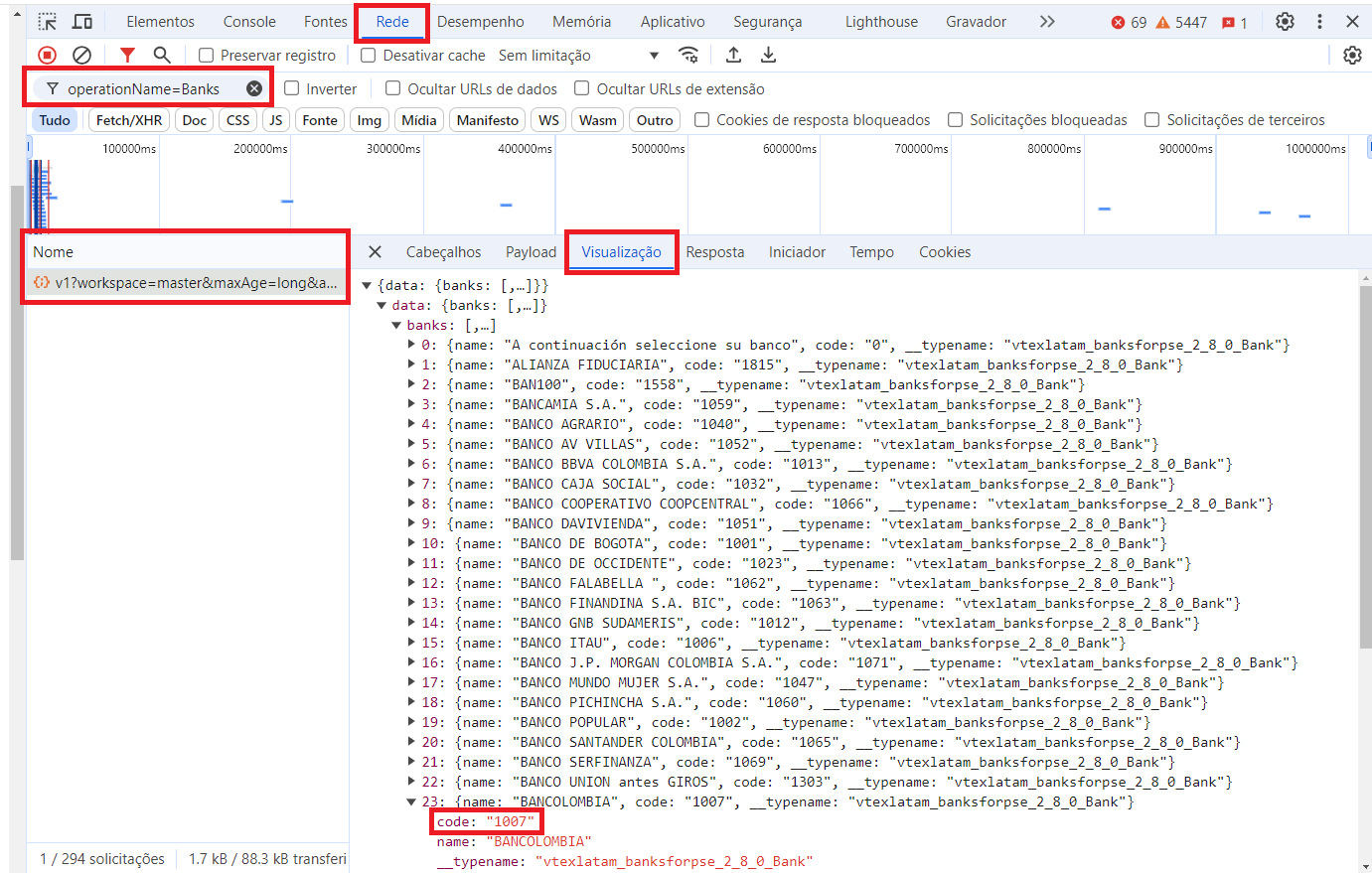Open the network conditions wifi icon

pos(689,55)
